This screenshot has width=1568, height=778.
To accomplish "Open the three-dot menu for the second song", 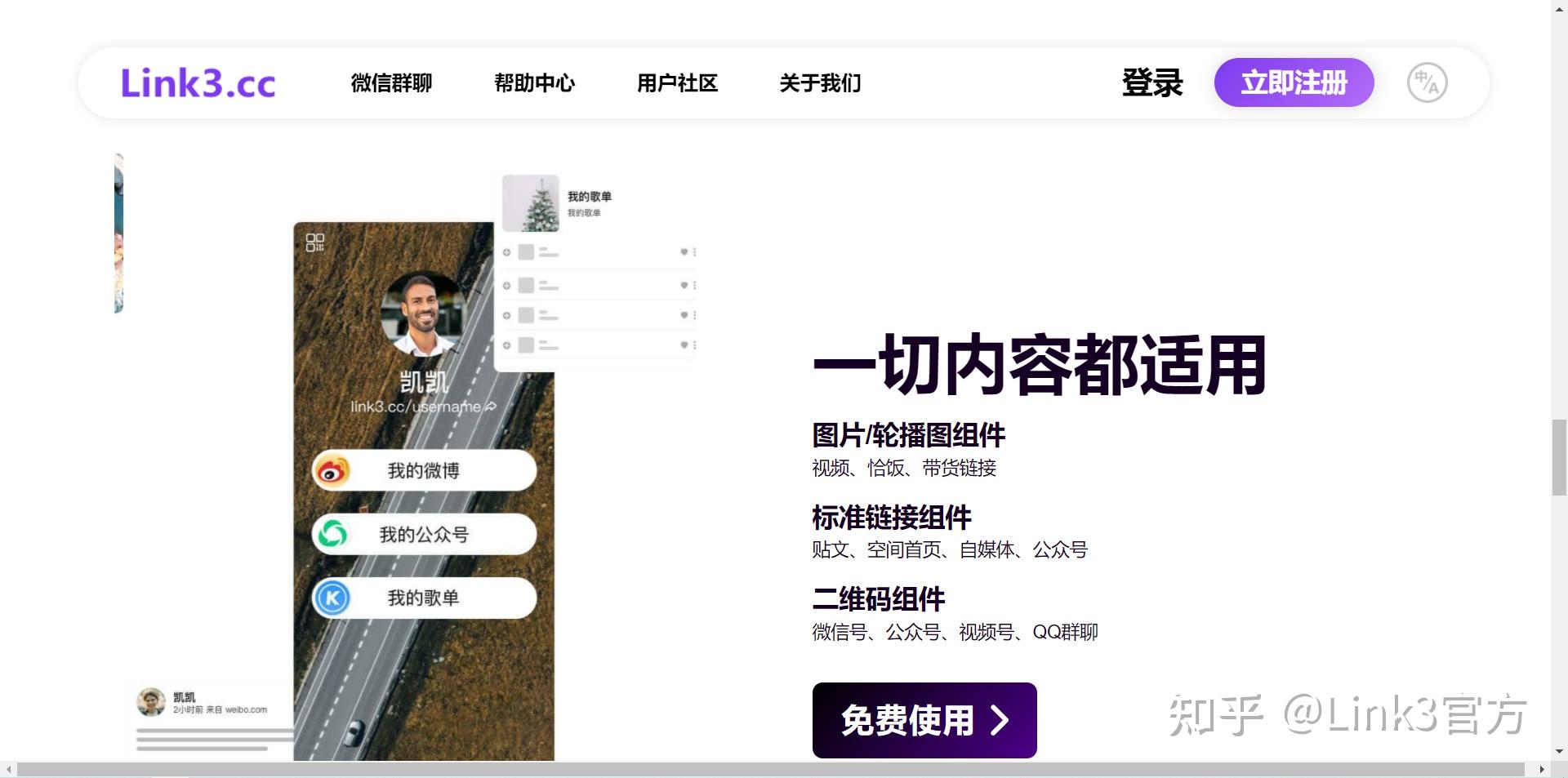I will [695, 284].
